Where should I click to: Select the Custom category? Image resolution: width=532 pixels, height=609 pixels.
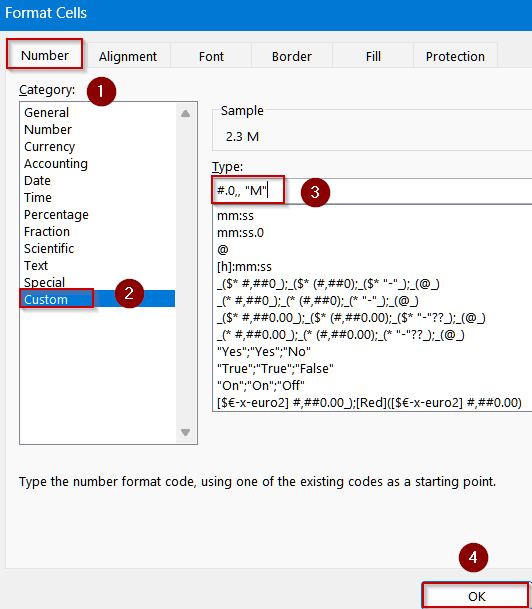tap(97, 299)
